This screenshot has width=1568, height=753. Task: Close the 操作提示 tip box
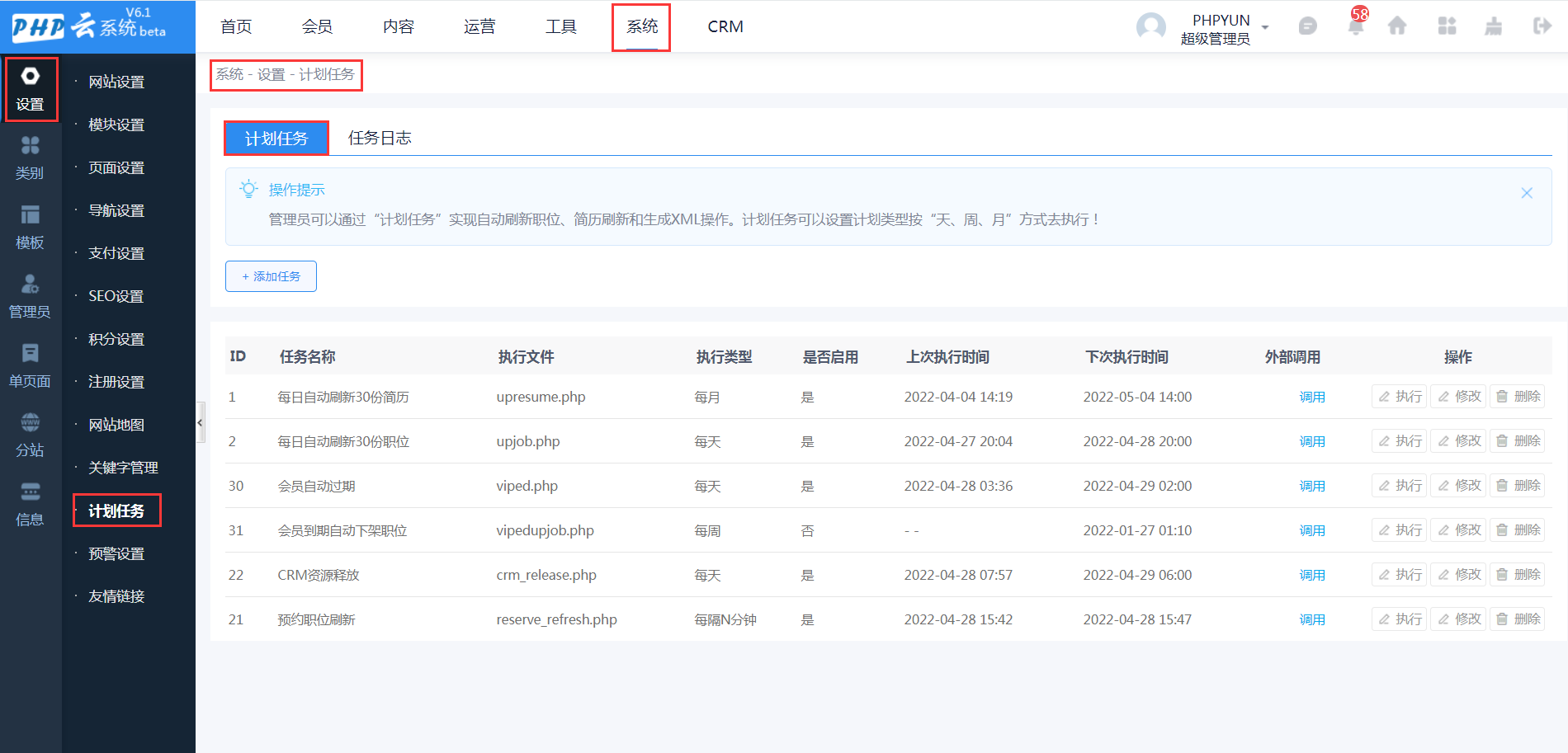pyautogui.click(x=1527, y=193)
